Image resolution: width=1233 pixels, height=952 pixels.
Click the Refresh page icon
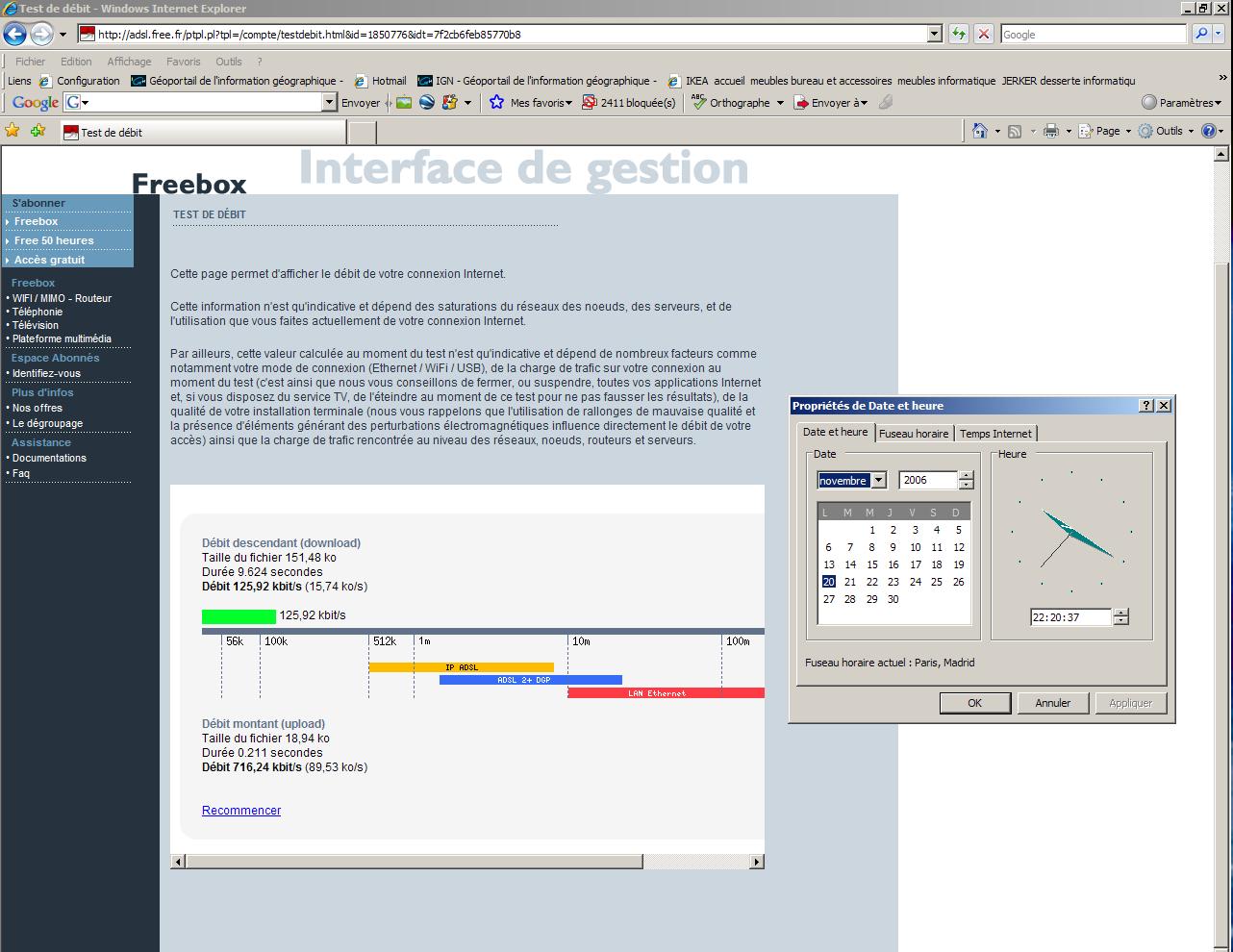tap(958, 35)
